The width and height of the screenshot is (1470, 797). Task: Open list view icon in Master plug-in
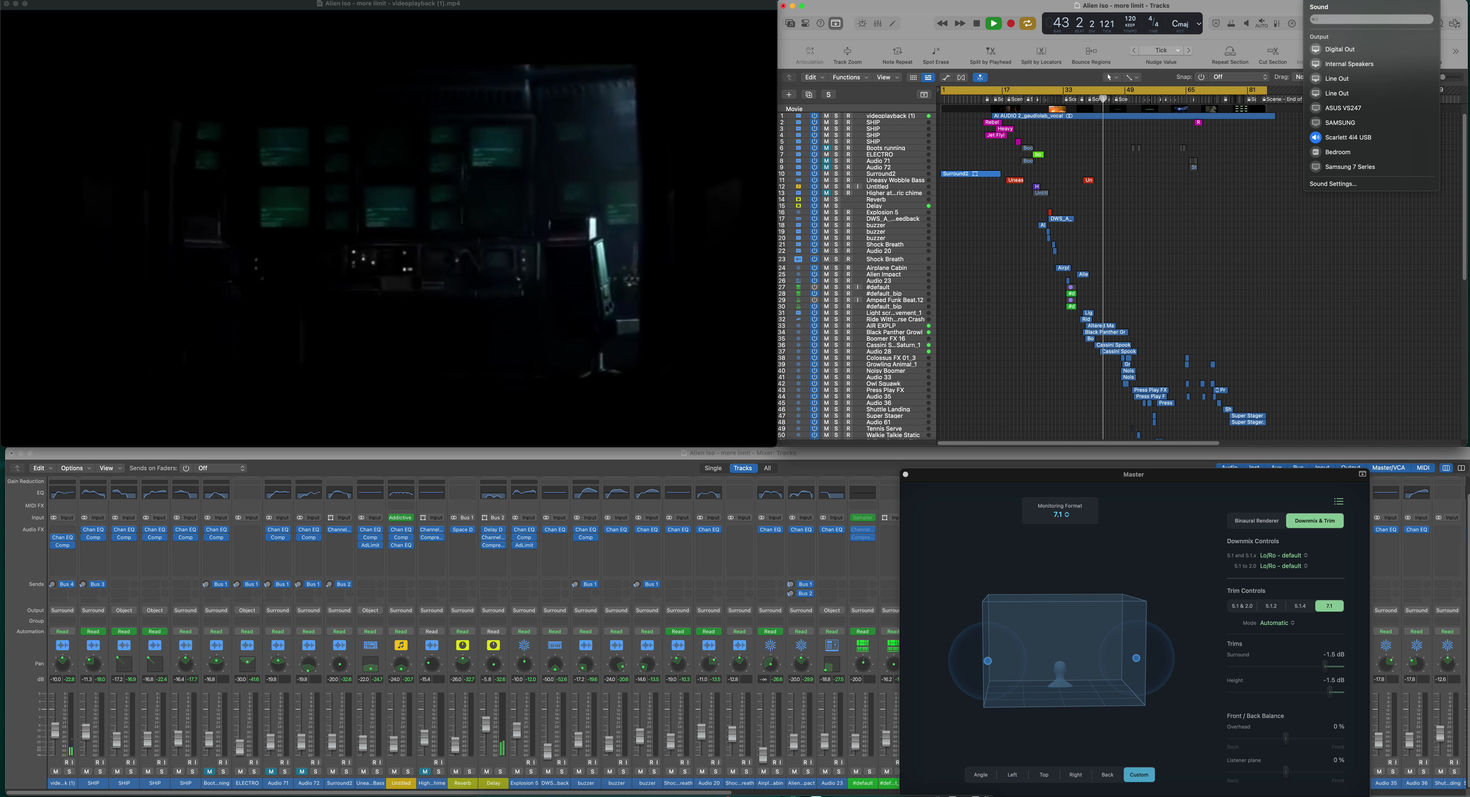pyautogui.click(x=1339, y=501)
